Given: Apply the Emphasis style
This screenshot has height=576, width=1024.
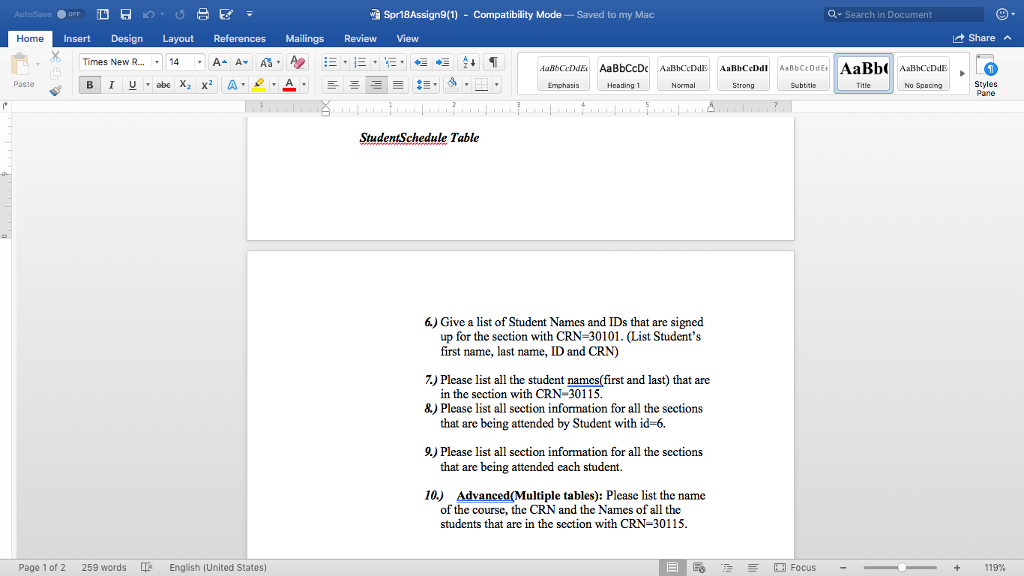Looking at the screenshot, I should (x=563, y=73).
